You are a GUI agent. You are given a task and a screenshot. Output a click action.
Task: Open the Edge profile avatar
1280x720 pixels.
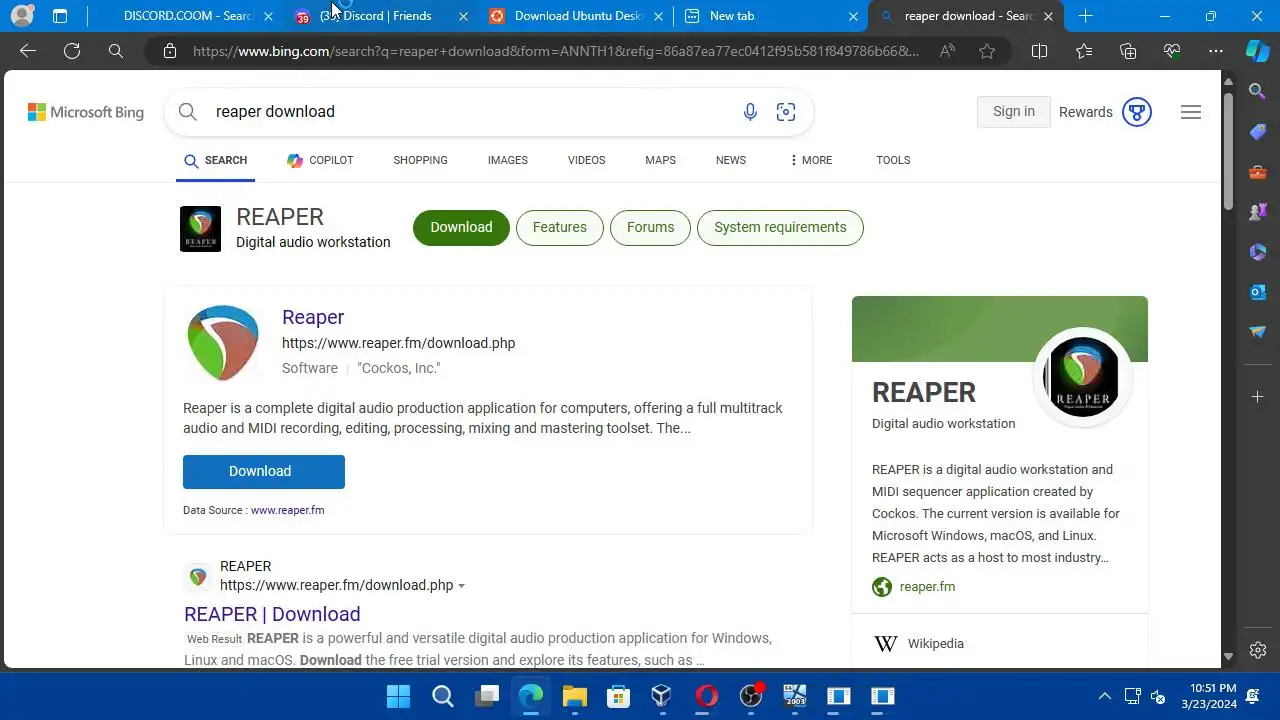(22, 16)
